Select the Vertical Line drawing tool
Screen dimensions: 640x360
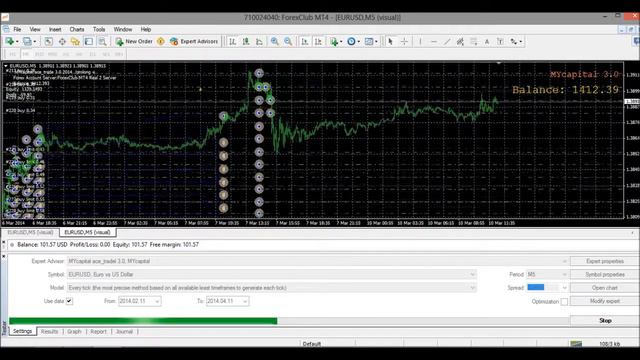(420, 41)
